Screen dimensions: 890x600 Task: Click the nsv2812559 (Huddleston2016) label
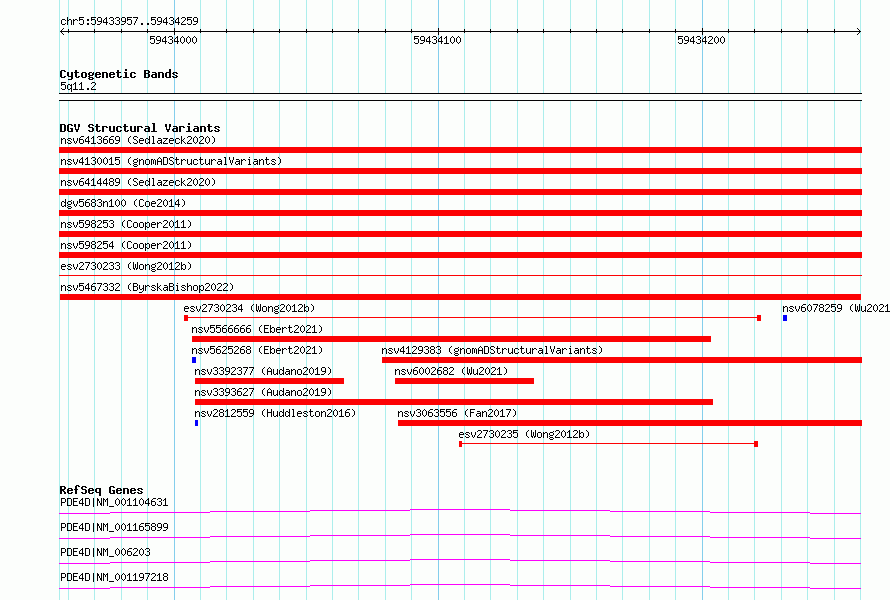click(x=275, y=413)
